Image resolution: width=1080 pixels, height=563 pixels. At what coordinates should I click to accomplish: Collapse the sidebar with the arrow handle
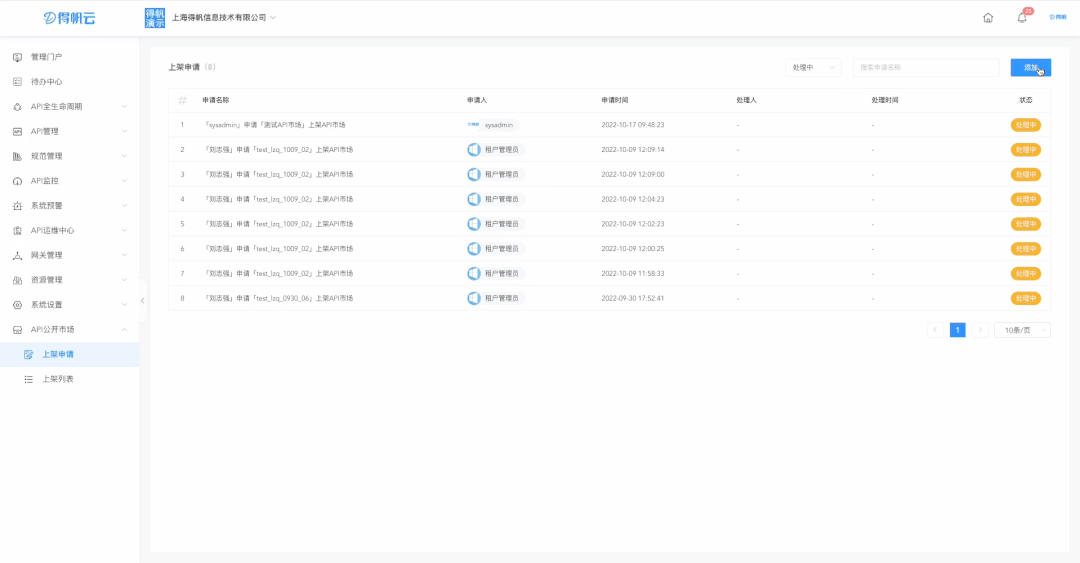tap(143, 300)
